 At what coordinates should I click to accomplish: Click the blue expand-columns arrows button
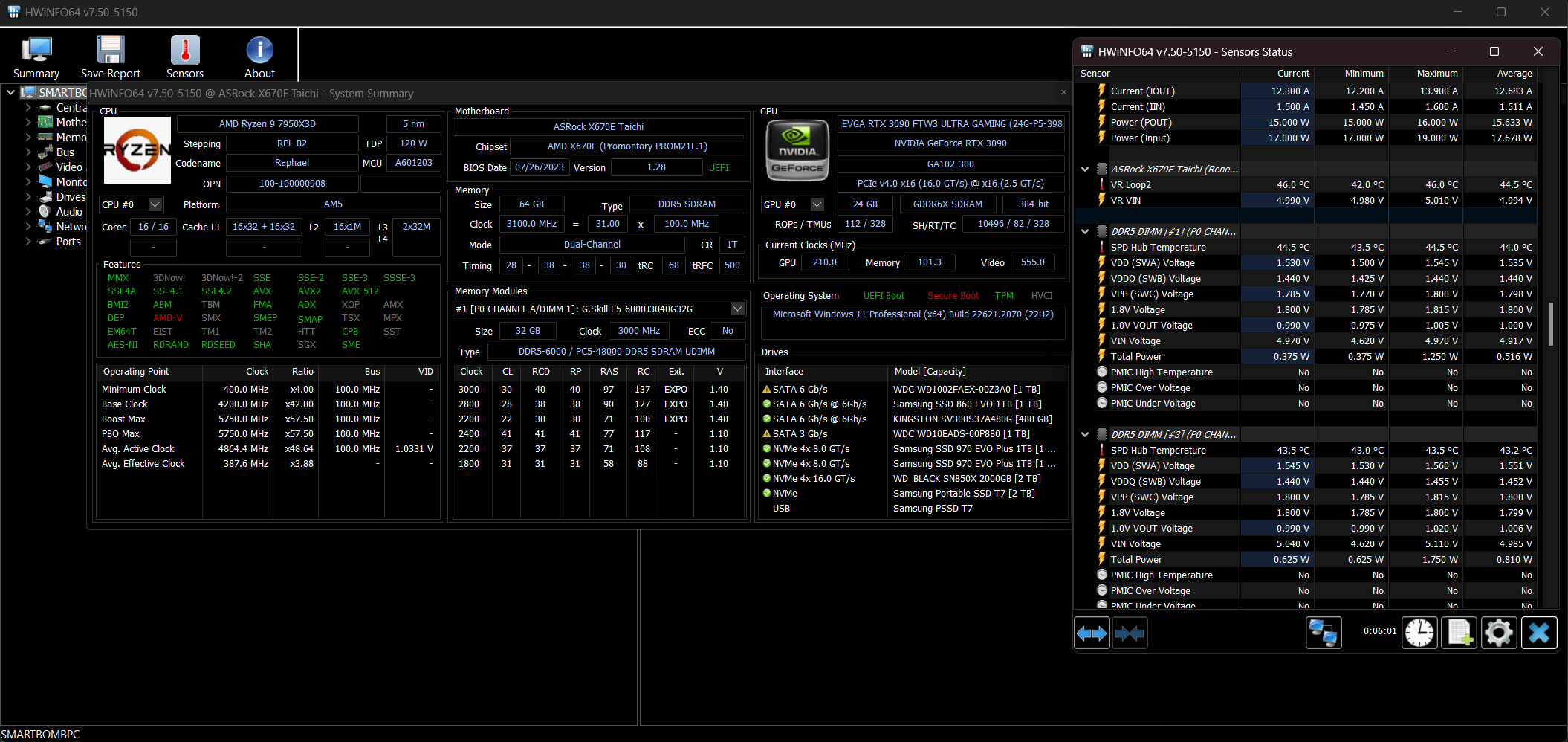[x=1092, y=633]
